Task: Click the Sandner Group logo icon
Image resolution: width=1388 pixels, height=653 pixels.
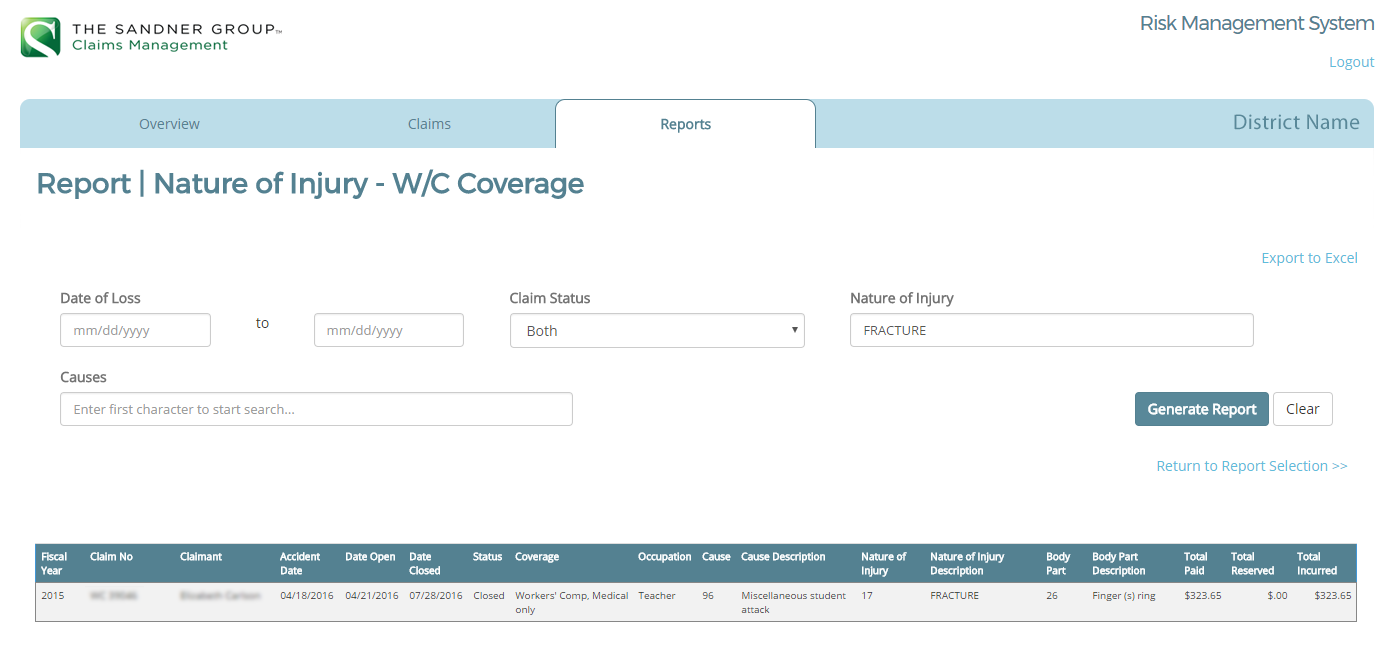Action: [41, 37]
